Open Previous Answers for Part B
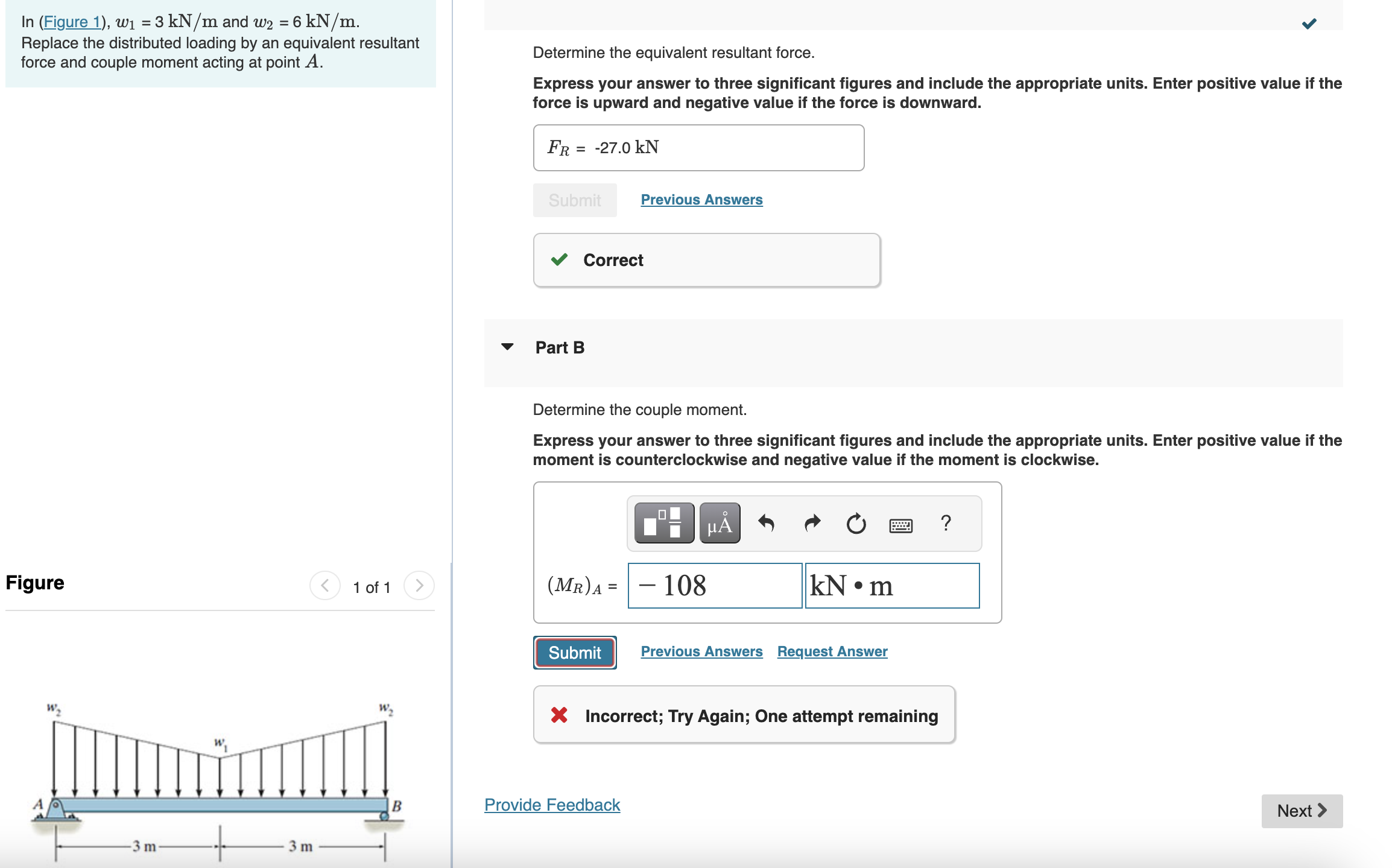 (x=701, y=651)
